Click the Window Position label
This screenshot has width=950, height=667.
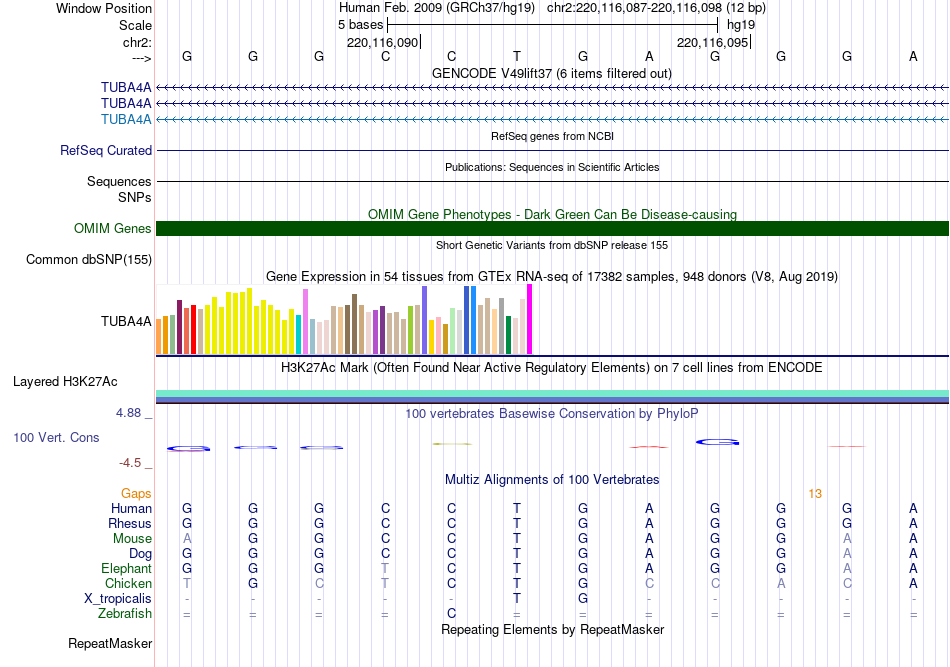pyautogui.click(x=104, y=8)
